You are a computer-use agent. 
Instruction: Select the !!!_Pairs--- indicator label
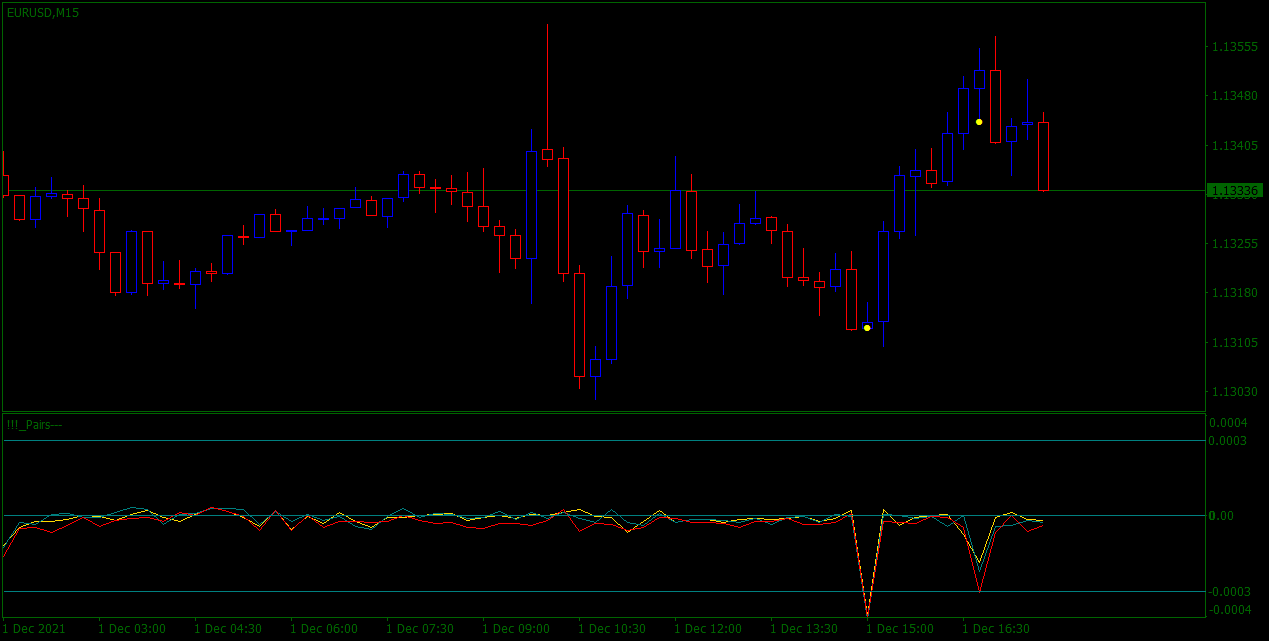34,425
